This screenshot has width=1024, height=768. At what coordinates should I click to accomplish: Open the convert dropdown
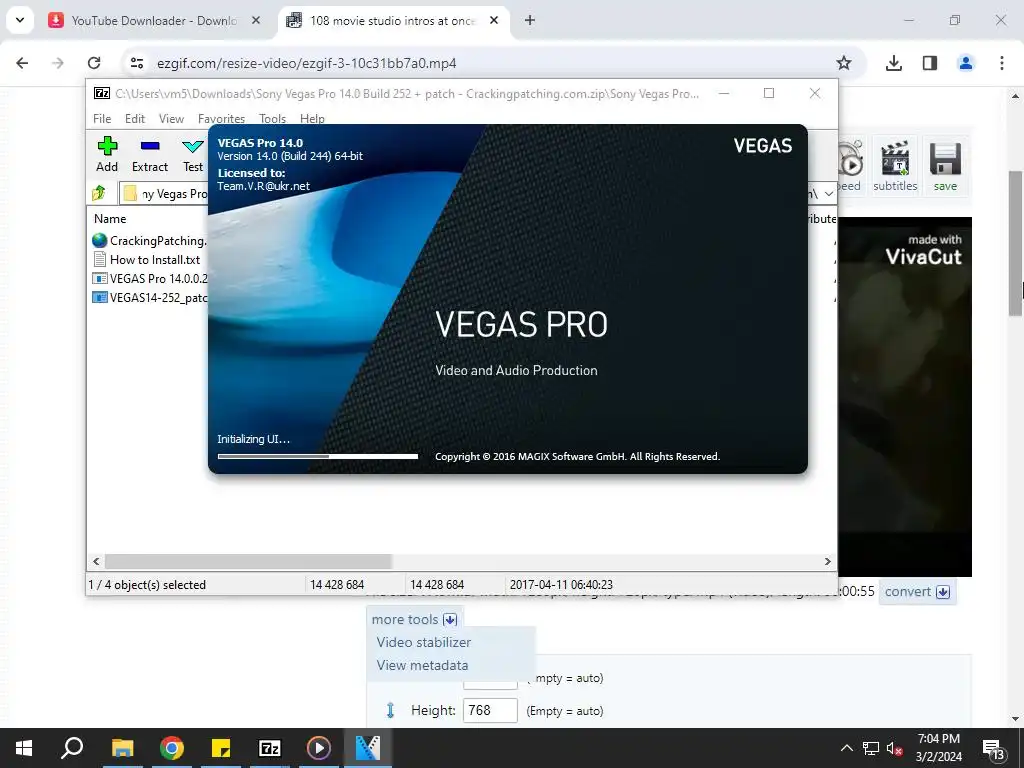point(916,592)
